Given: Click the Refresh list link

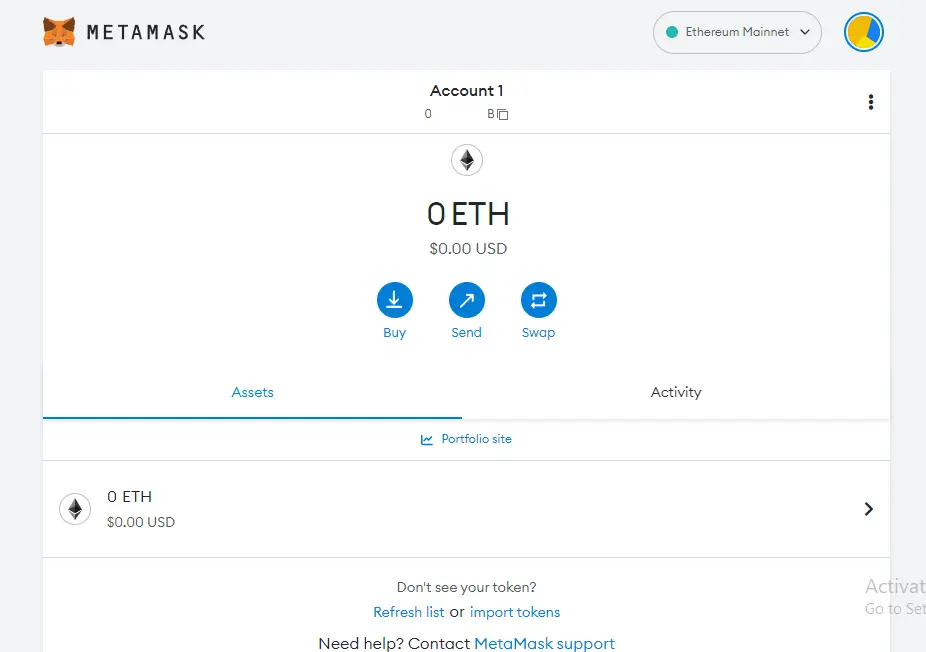Looking at the screenshot, I should [x=409, y=612].
